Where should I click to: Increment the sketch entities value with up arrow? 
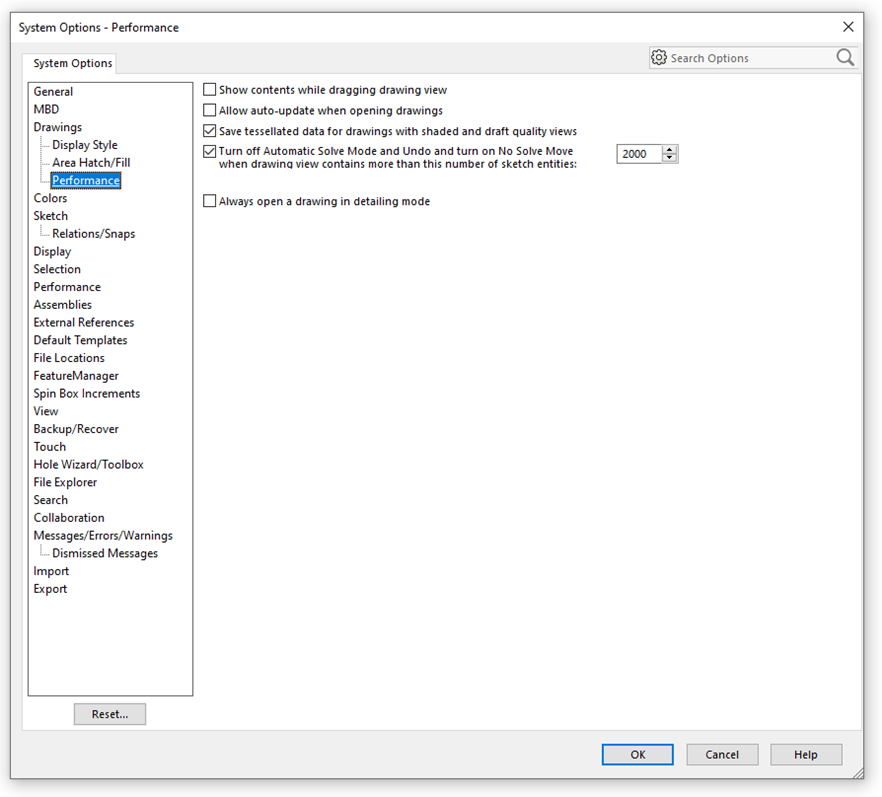point(670,149)
